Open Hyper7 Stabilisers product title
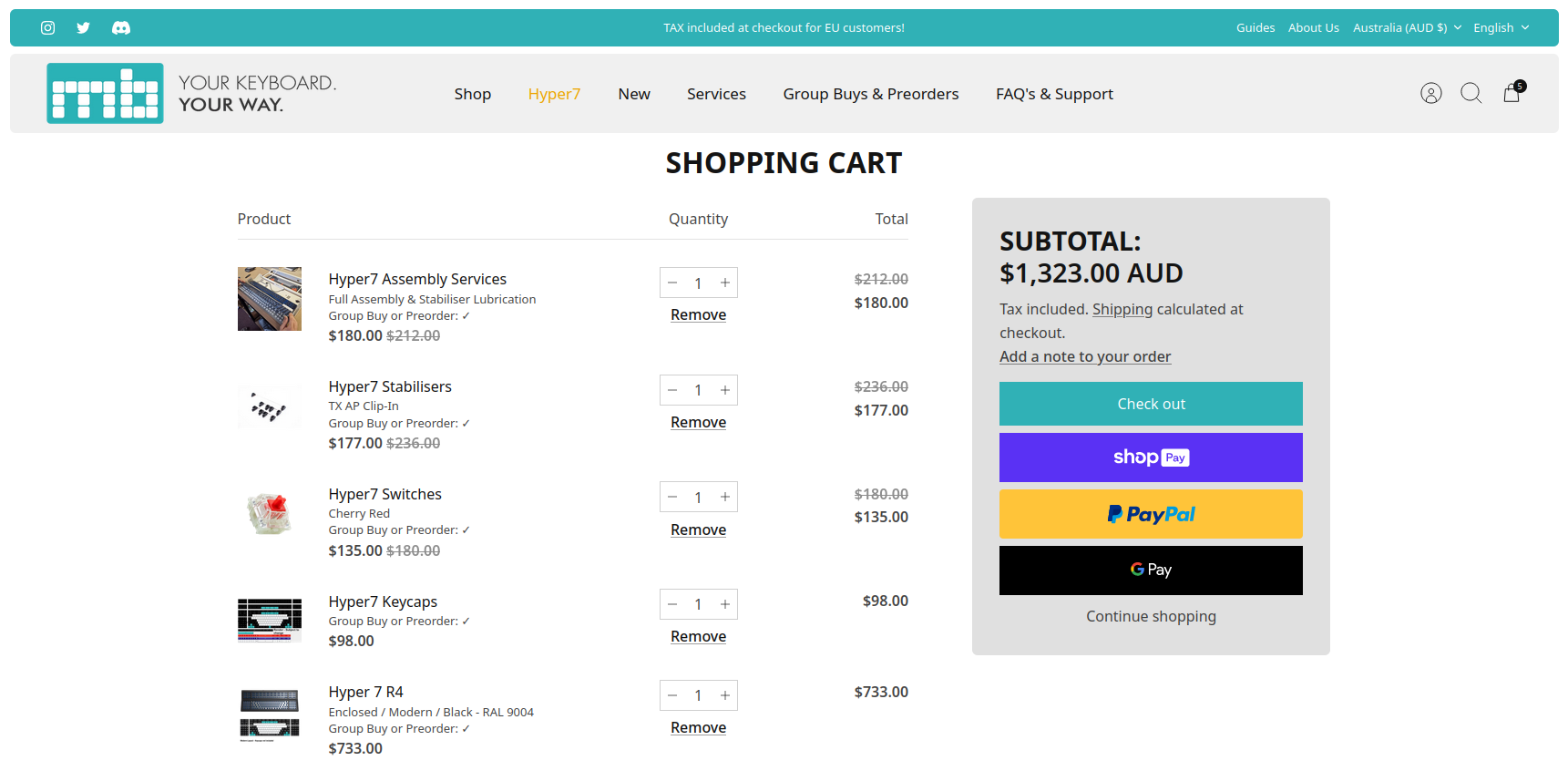 pos(390,386)
